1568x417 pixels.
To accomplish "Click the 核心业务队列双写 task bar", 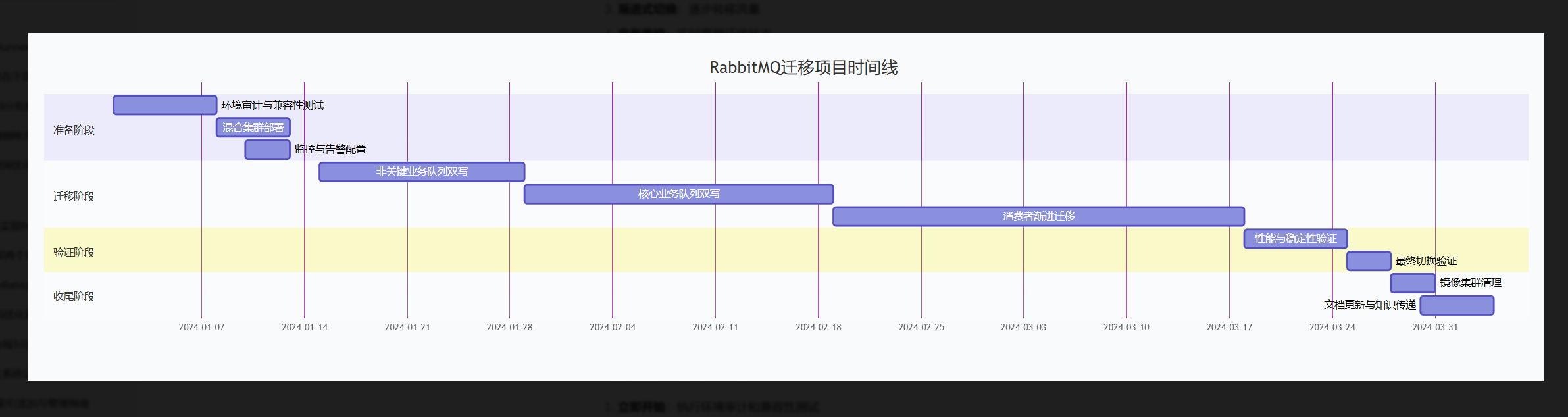I will pyautogui.click(x=679, y=194).
